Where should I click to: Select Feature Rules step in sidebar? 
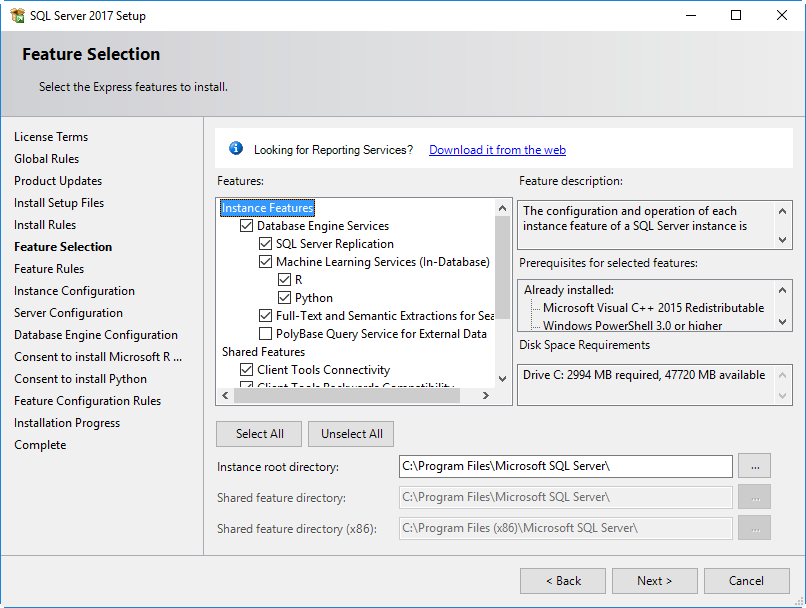[x=49, y=269]
